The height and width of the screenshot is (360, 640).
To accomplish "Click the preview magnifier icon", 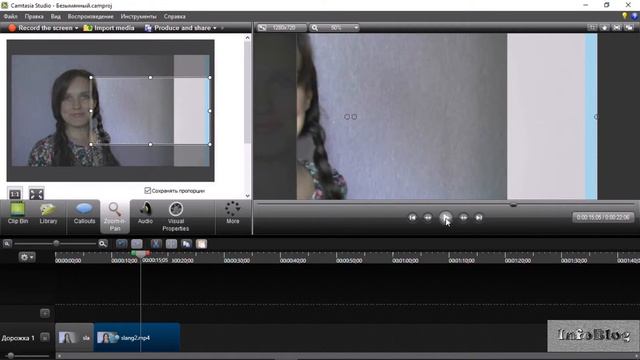I will 314,28.
